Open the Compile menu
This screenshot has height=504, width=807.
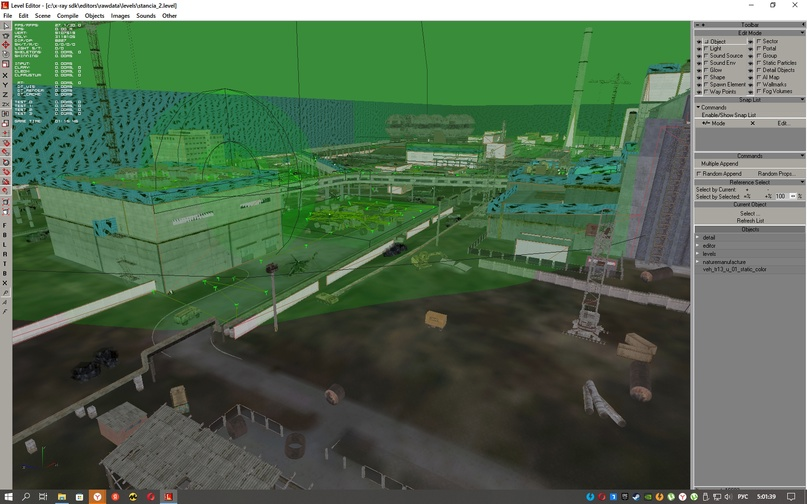[x=67, y=16]
